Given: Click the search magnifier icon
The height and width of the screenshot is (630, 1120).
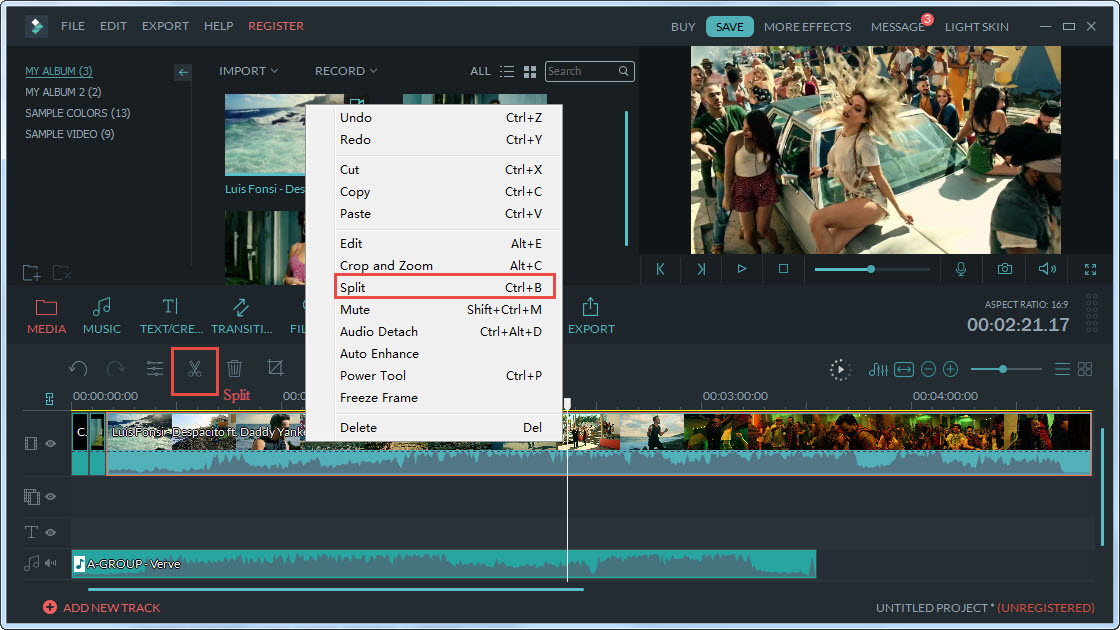Looking at the screenshot, I should (624, 71).
